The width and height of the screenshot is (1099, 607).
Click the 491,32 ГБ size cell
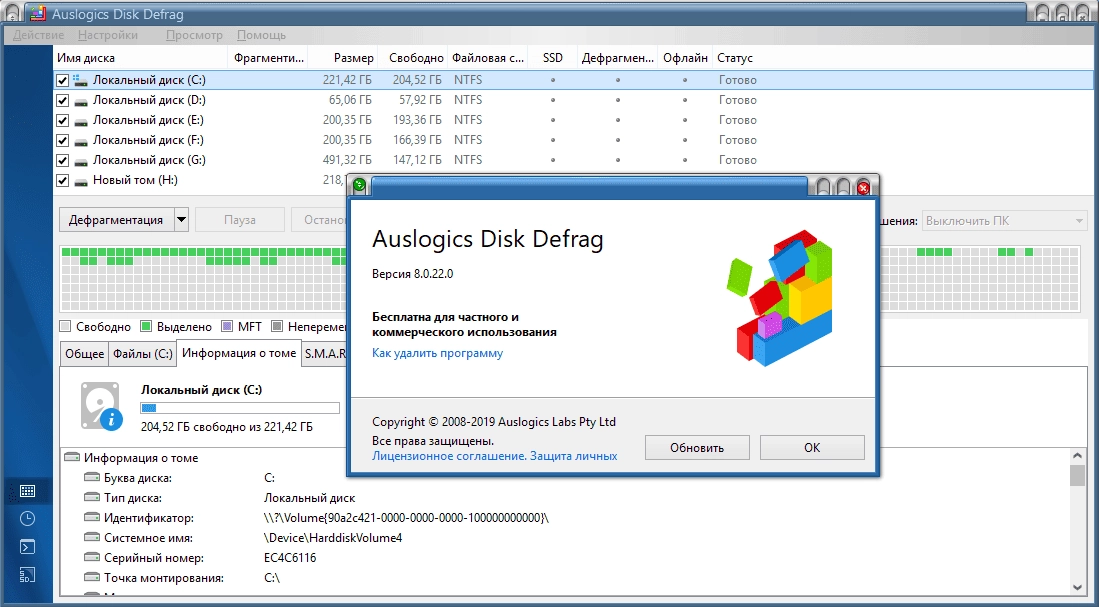pyautogui.click(x=347, y=160)
